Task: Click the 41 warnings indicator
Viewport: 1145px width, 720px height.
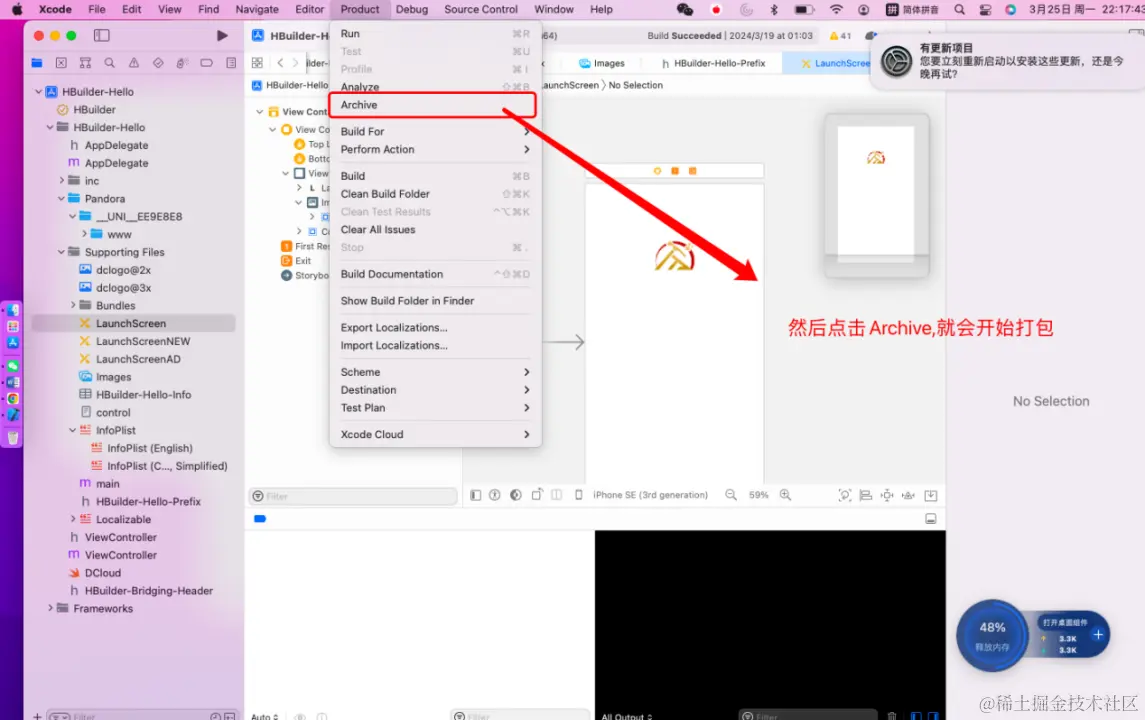Action: pyautogui.click(x=840, y=36)
